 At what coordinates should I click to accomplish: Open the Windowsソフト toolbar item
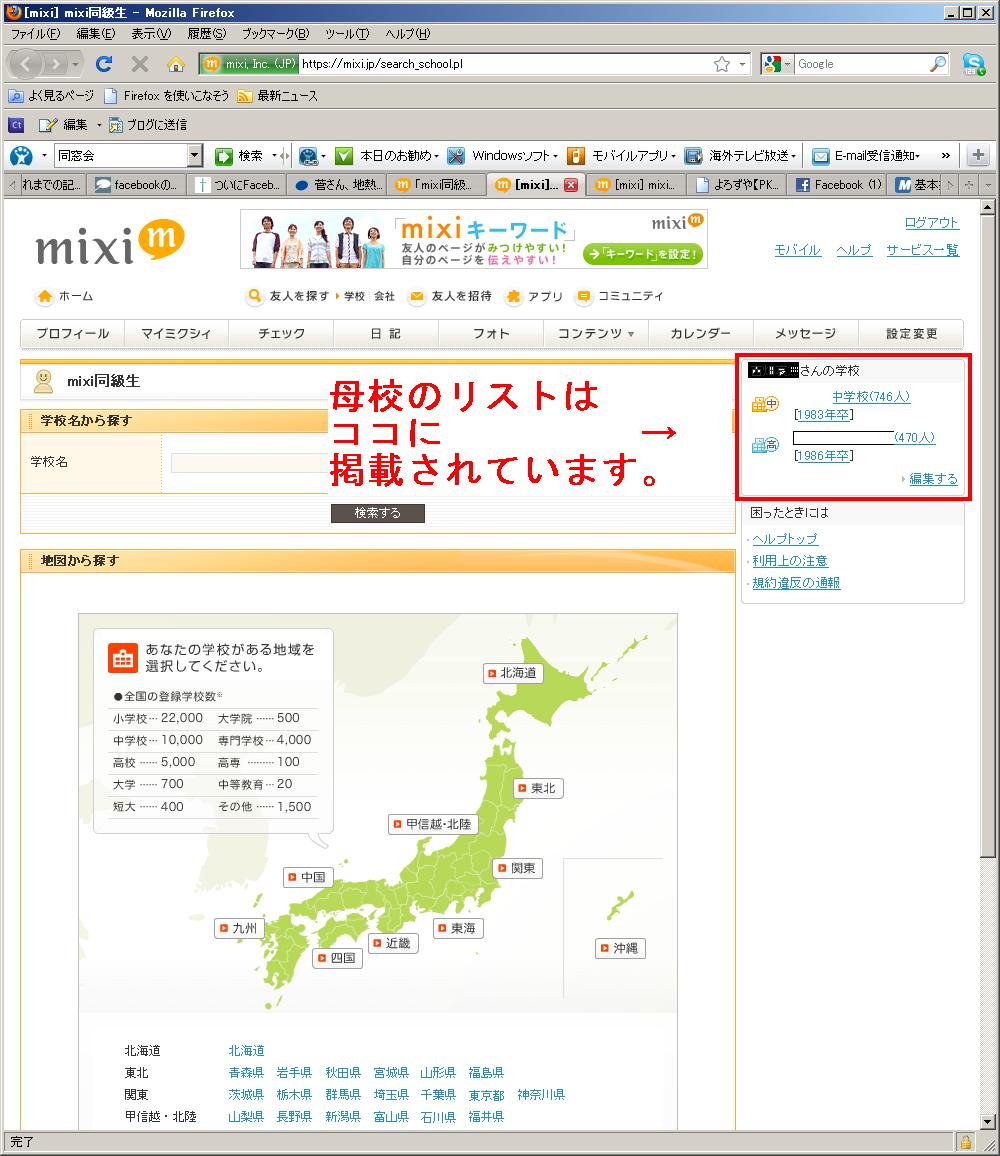pos(502,156)
